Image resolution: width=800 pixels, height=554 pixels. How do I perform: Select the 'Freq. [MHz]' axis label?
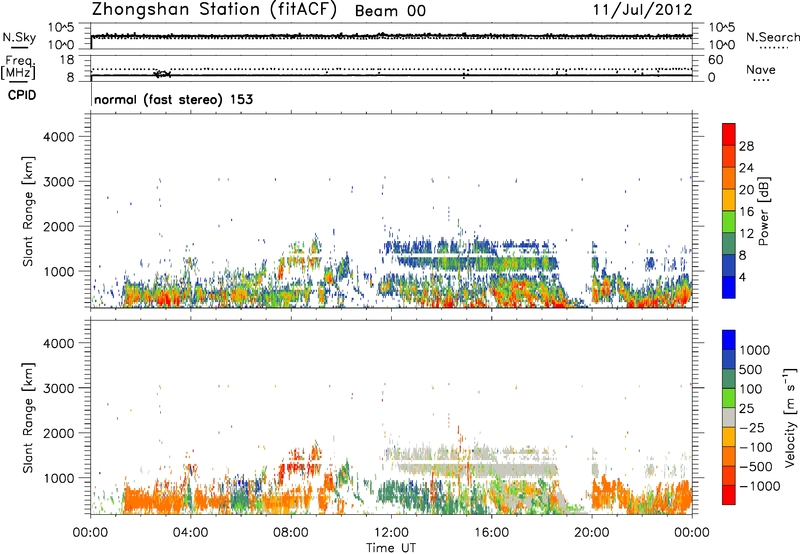point(18,67)
